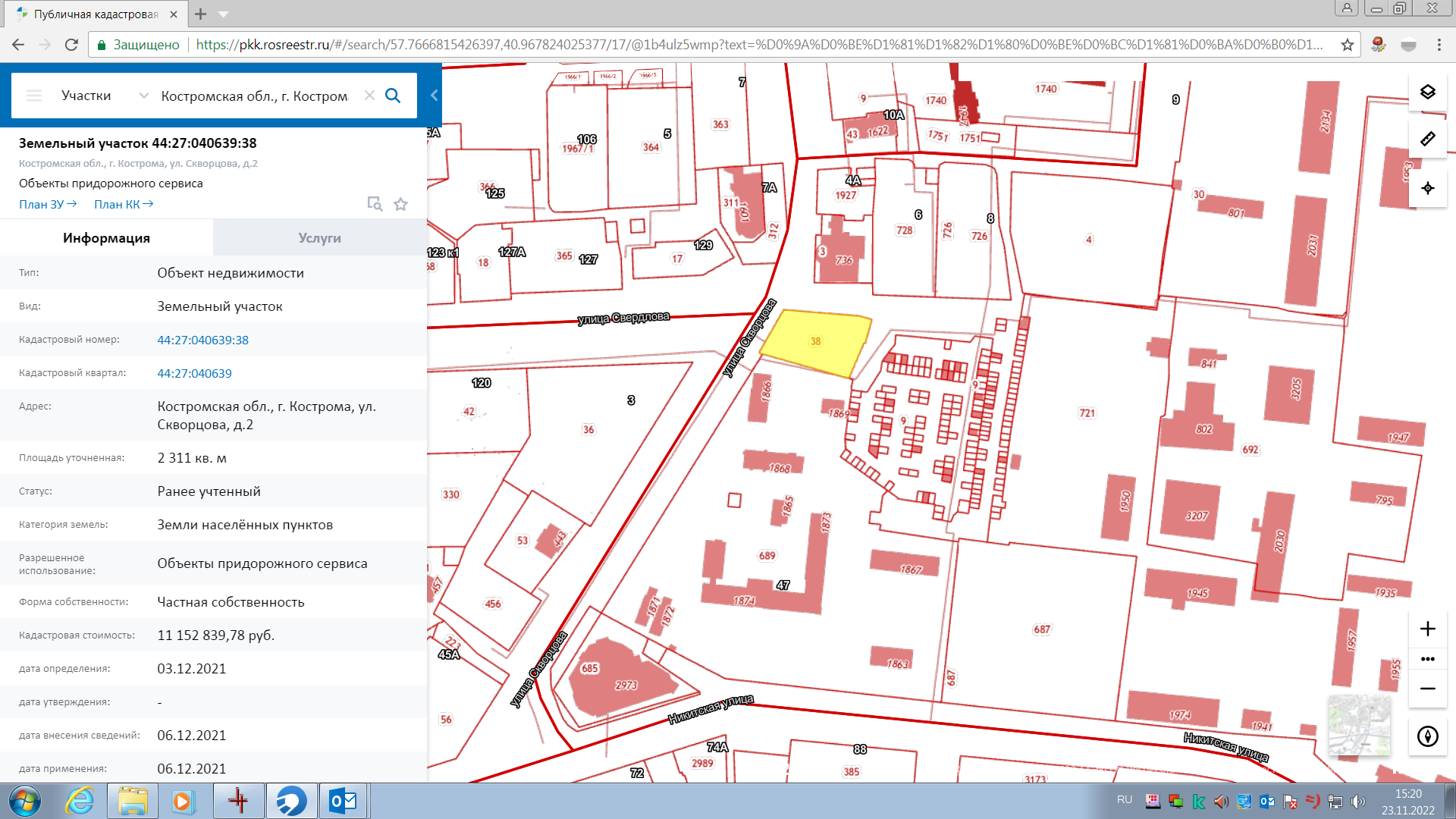The height and width of the screenshot is (819, 1456).
Task: Open the Windows Start menu
Action: [x=25, y=801]
